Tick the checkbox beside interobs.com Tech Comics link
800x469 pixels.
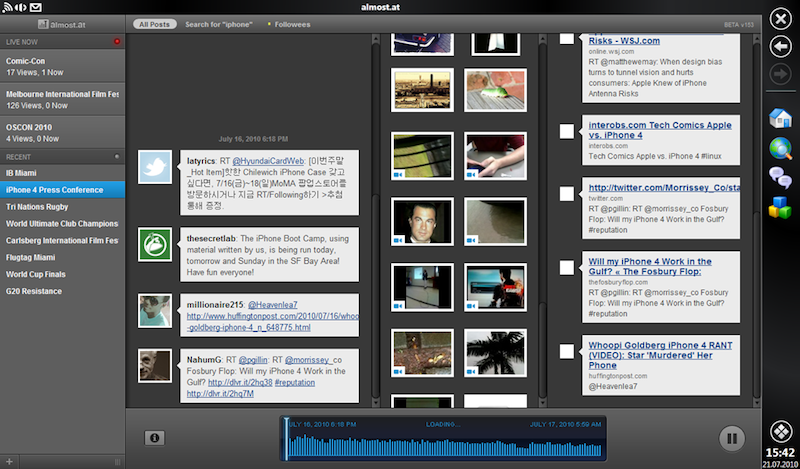click(x=566, y=130)
